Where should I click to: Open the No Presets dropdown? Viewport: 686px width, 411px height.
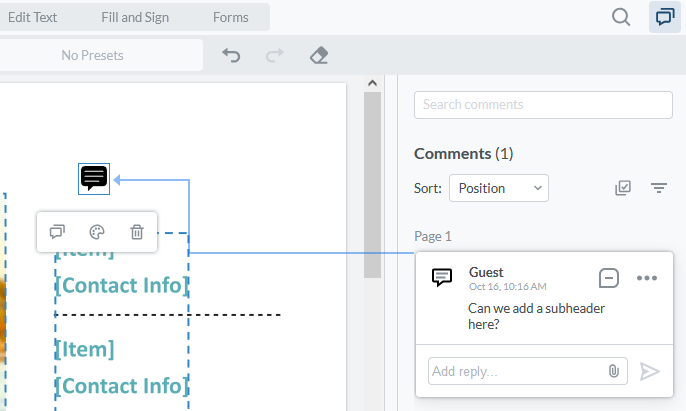tap(93, 55)
